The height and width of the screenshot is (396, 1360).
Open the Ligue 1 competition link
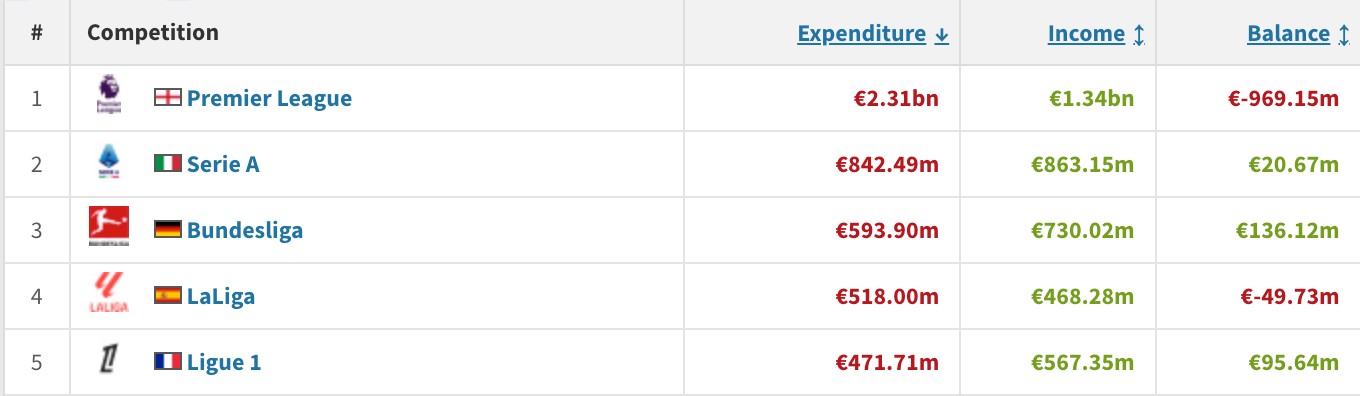tap(224, 362)
